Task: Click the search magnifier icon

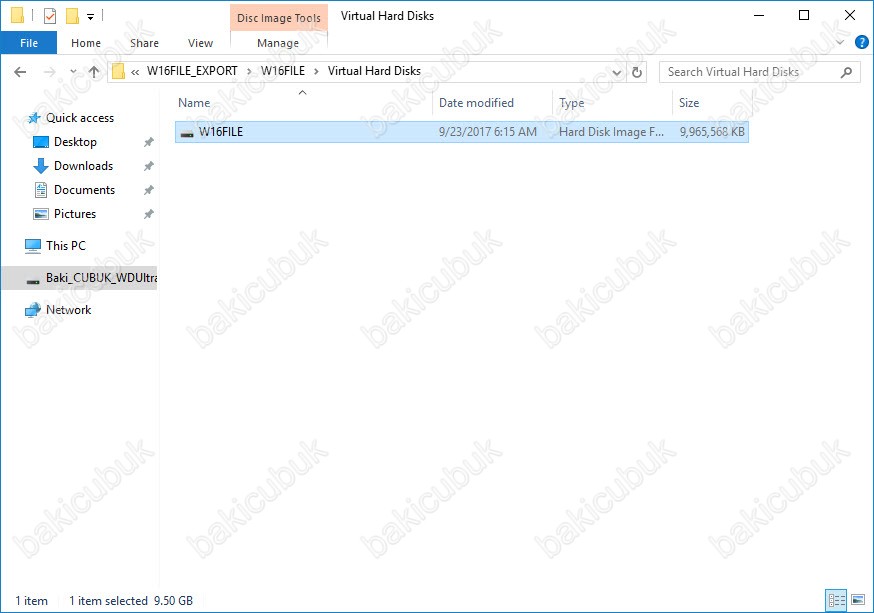Action: [846, 72]
